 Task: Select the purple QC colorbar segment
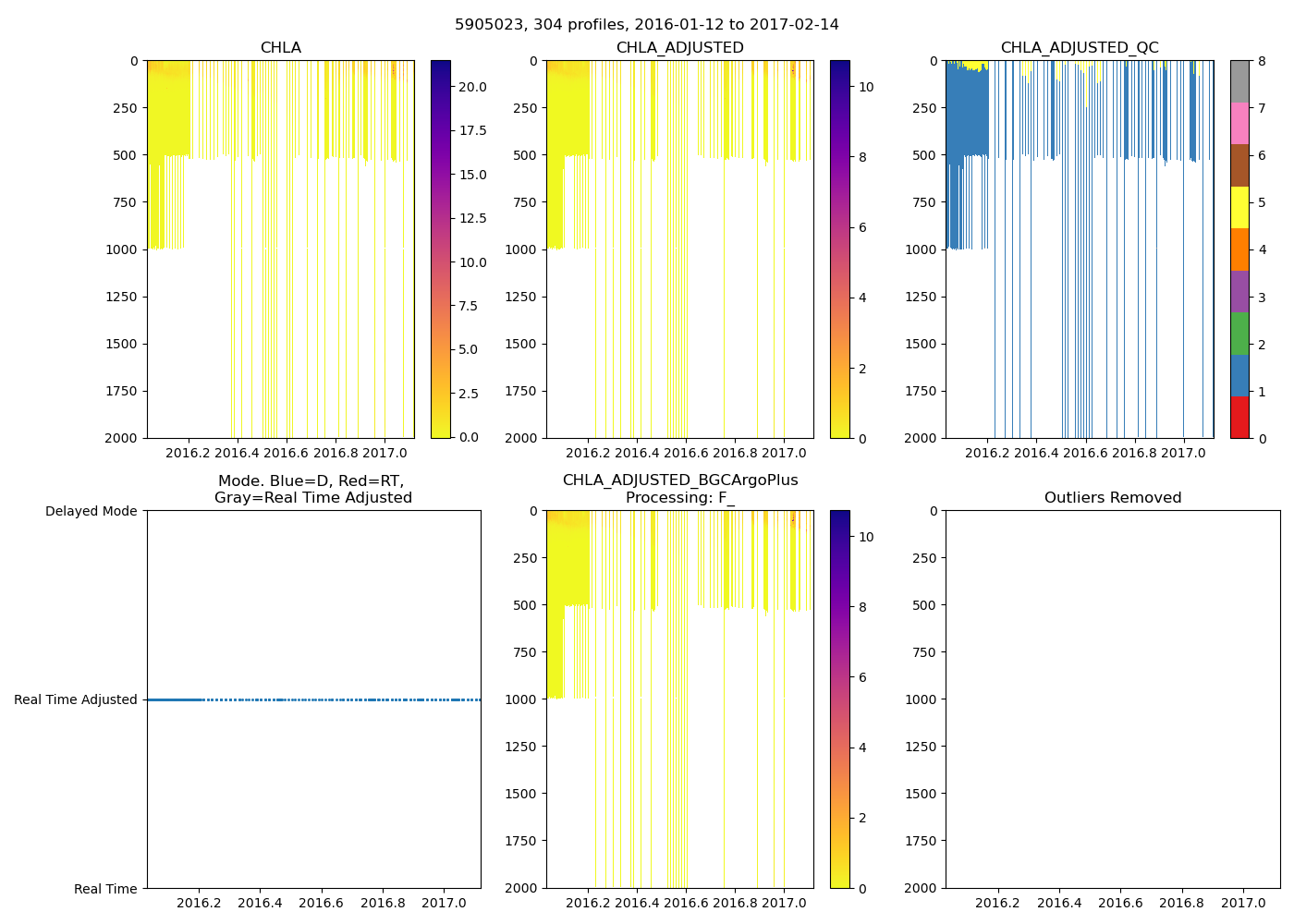(x=1239, y=291)
